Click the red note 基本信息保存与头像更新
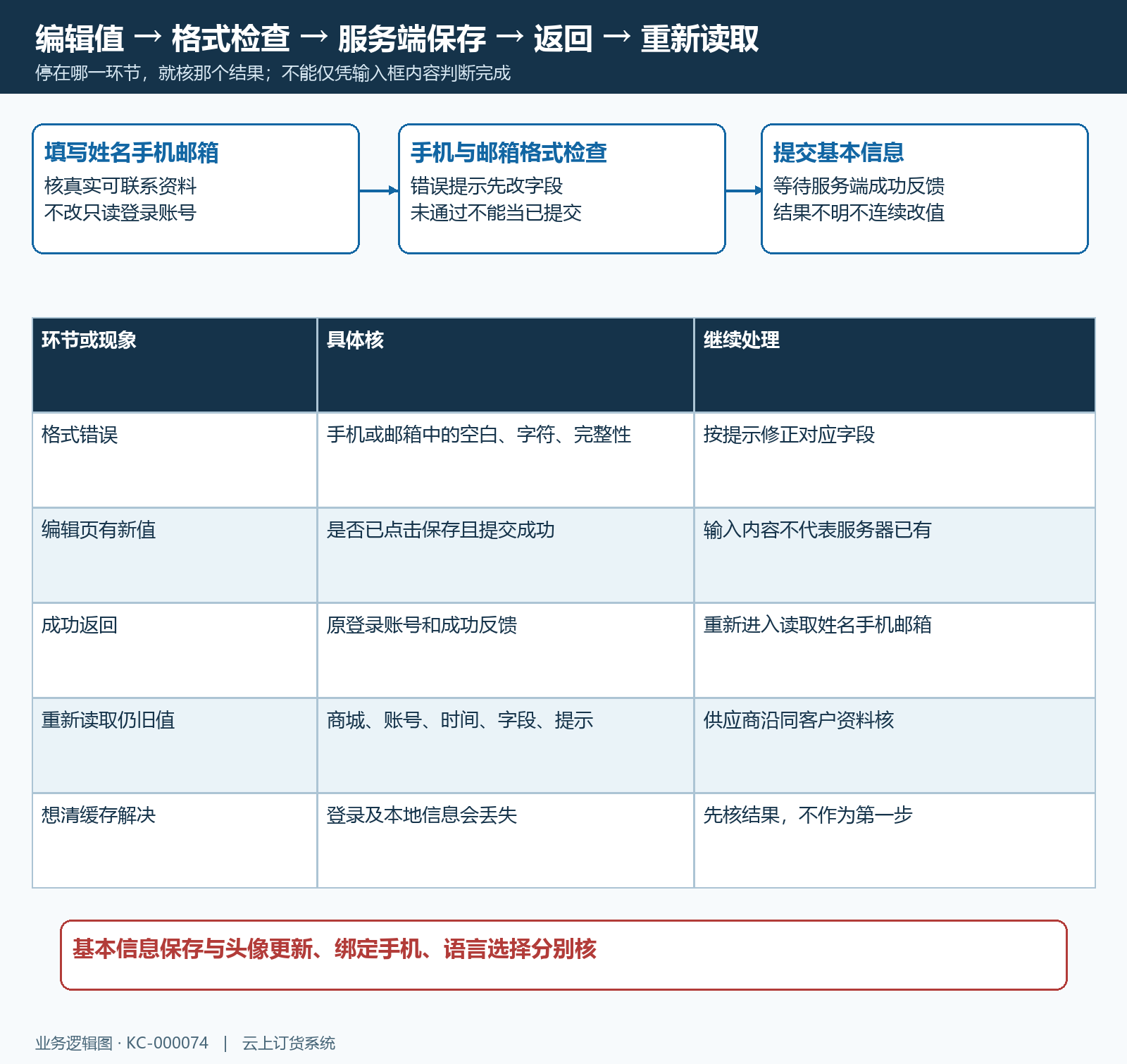The height and width of the screenshot is (1064, 1127). [192, 949]
